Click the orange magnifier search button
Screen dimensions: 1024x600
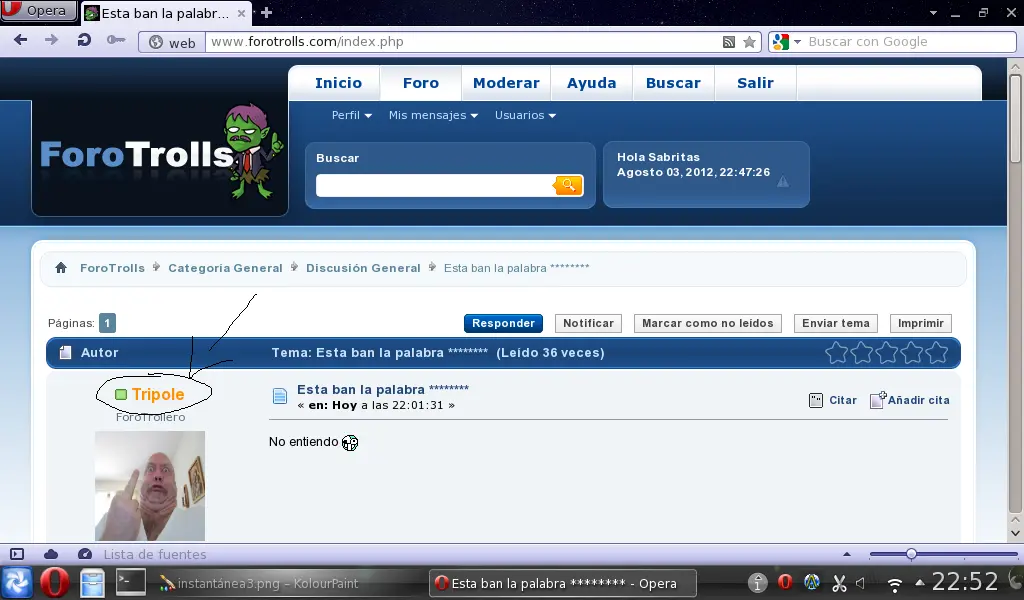point(568,185)
